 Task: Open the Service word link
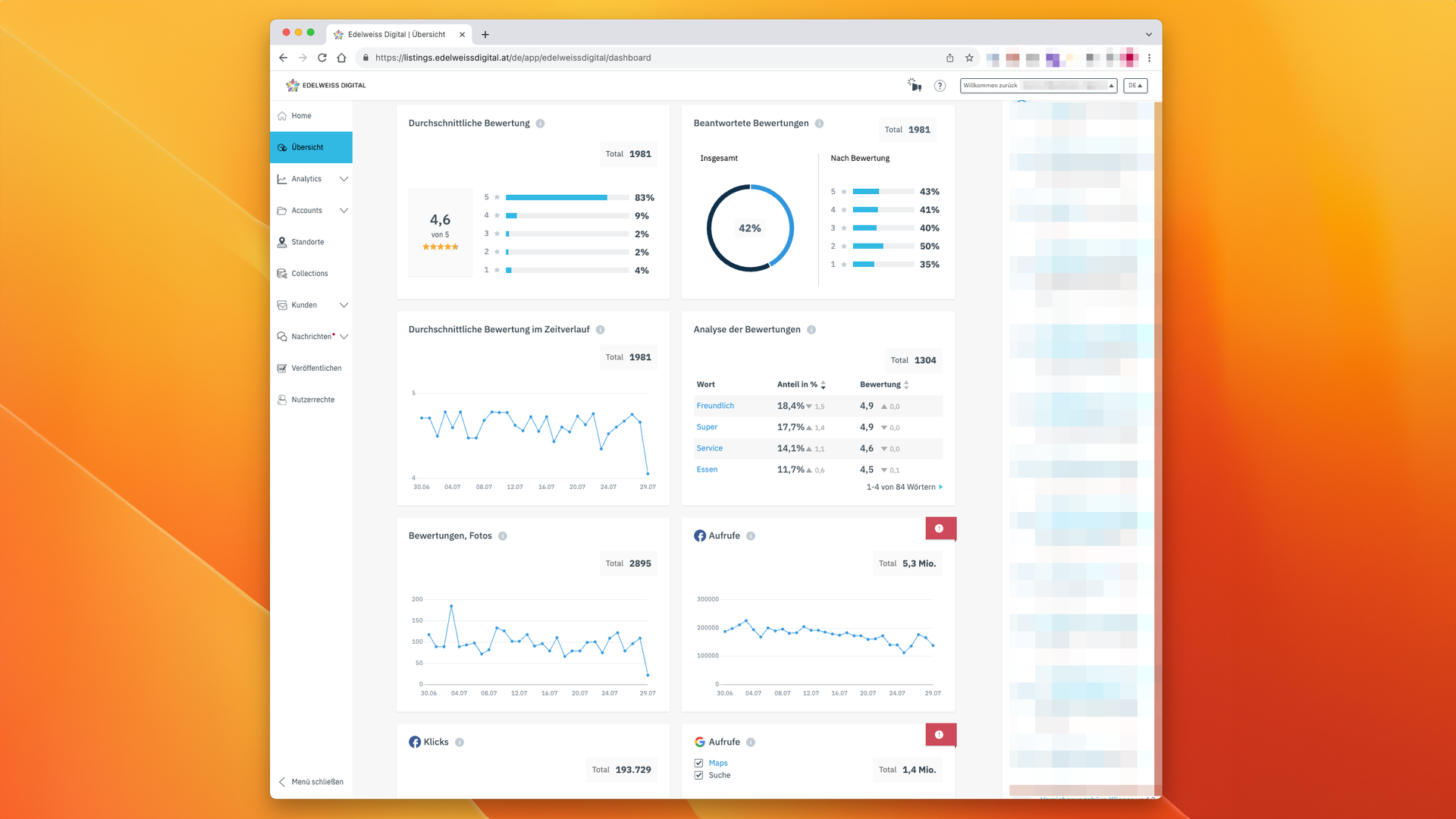(x=709, y=449)
